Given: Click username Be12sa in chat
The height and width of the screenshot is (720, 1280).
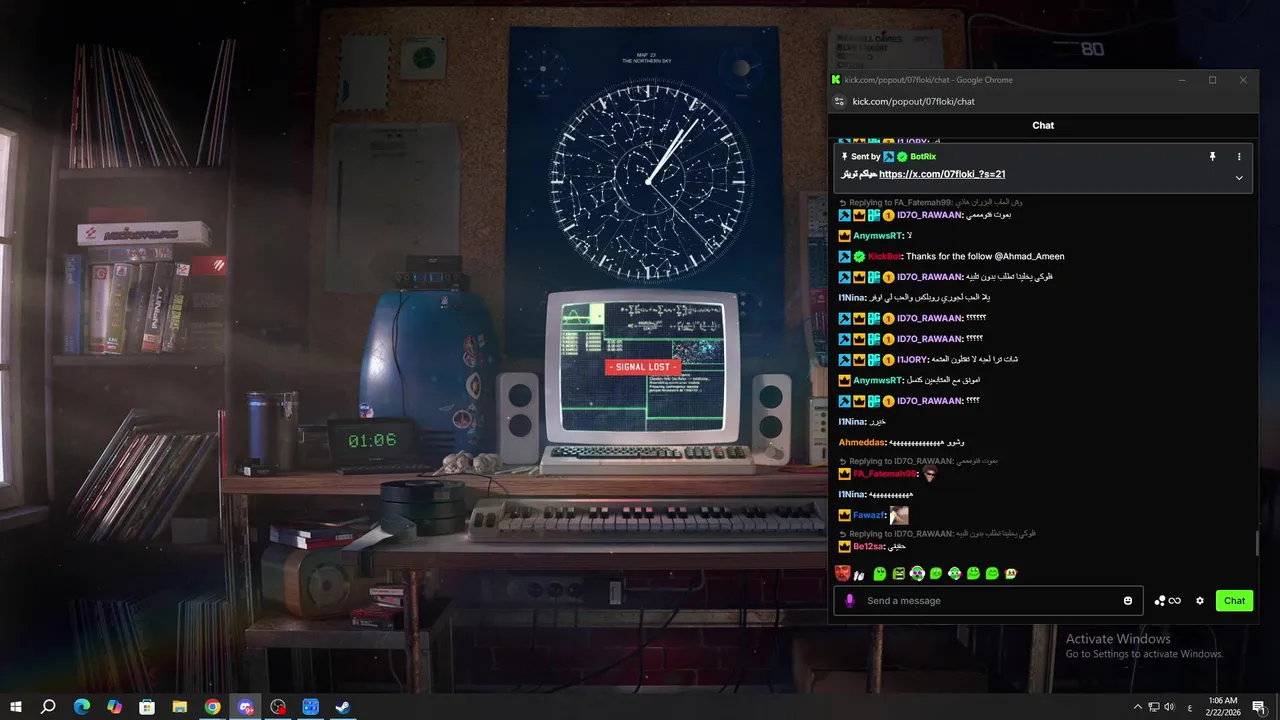Looking at the screenshot, I should point(868,546).
